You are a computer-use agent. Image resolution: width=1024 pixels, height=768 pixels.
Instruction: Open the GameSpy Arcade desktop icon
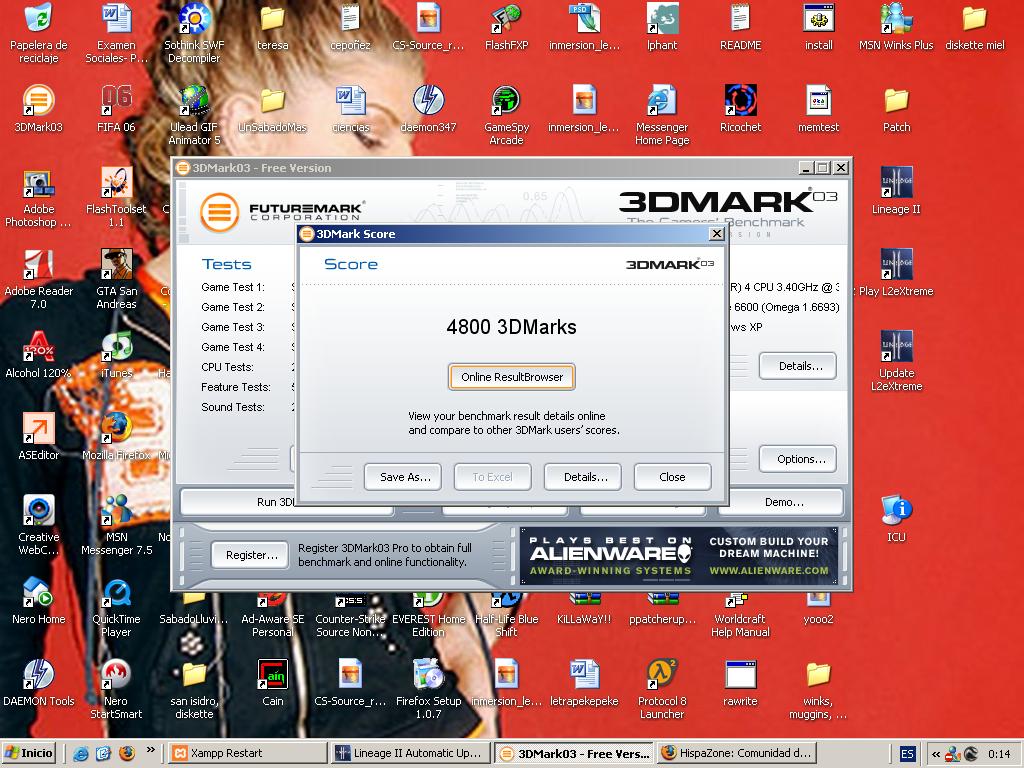[506, 102]
